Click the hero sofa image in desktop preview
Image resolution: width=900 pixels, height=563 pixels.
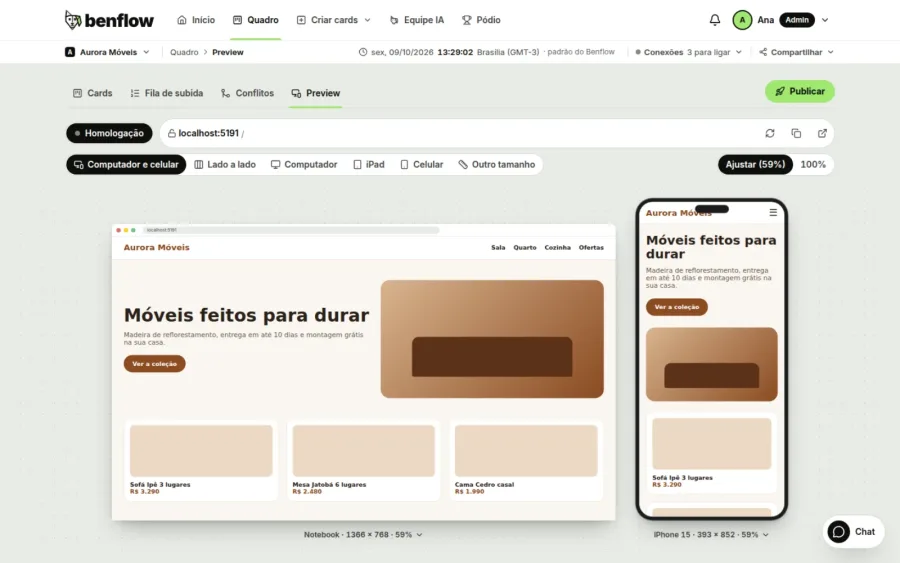click(x=492, y=339)
